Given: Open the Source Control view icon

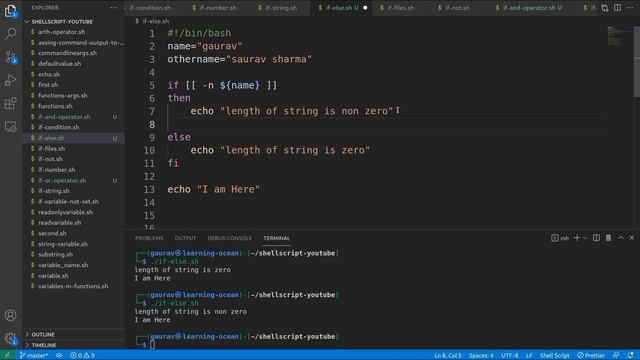Looking at the screenshot, I should tap(11, 57).
